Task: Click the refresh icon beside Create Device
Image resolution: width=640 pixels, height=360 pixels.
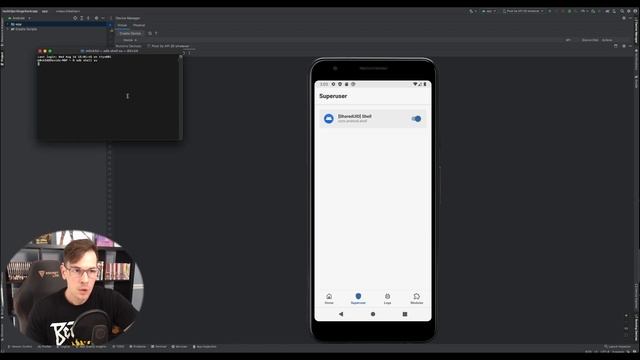Action: [x=150, y=33]
